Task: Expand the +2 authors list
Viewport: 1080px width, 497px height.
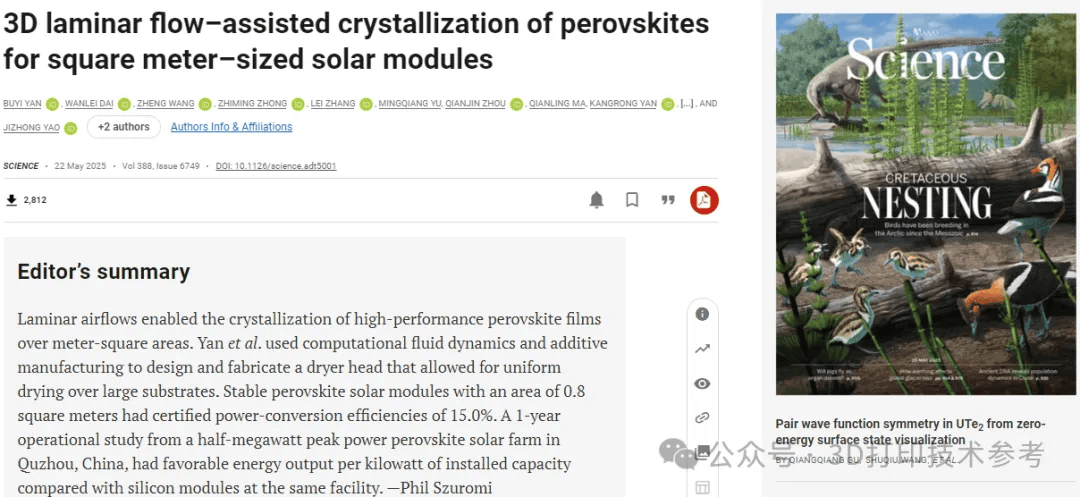Action: point(124,127)
